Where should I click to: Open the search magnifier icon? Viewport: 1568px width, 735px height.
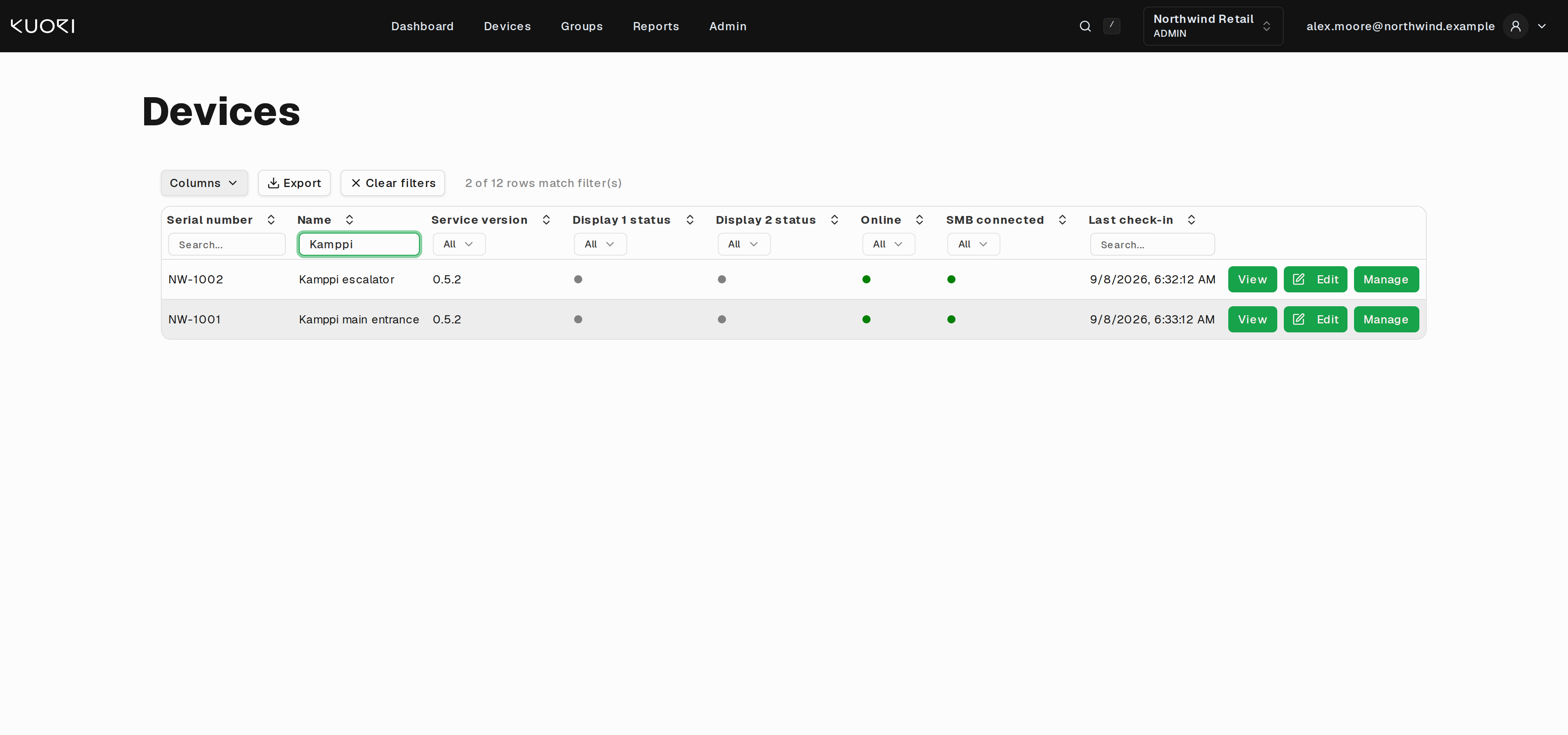click(1085, 26)
